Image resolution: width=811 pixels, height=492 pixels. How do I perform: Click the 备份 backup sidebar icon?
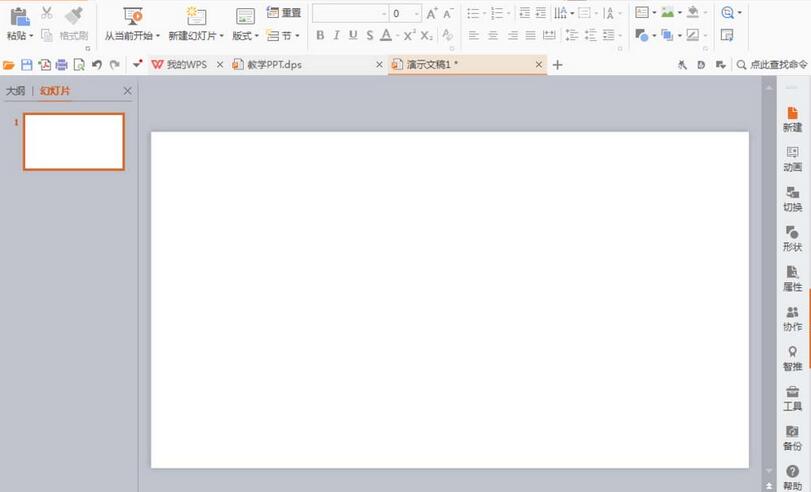point(792,438)
